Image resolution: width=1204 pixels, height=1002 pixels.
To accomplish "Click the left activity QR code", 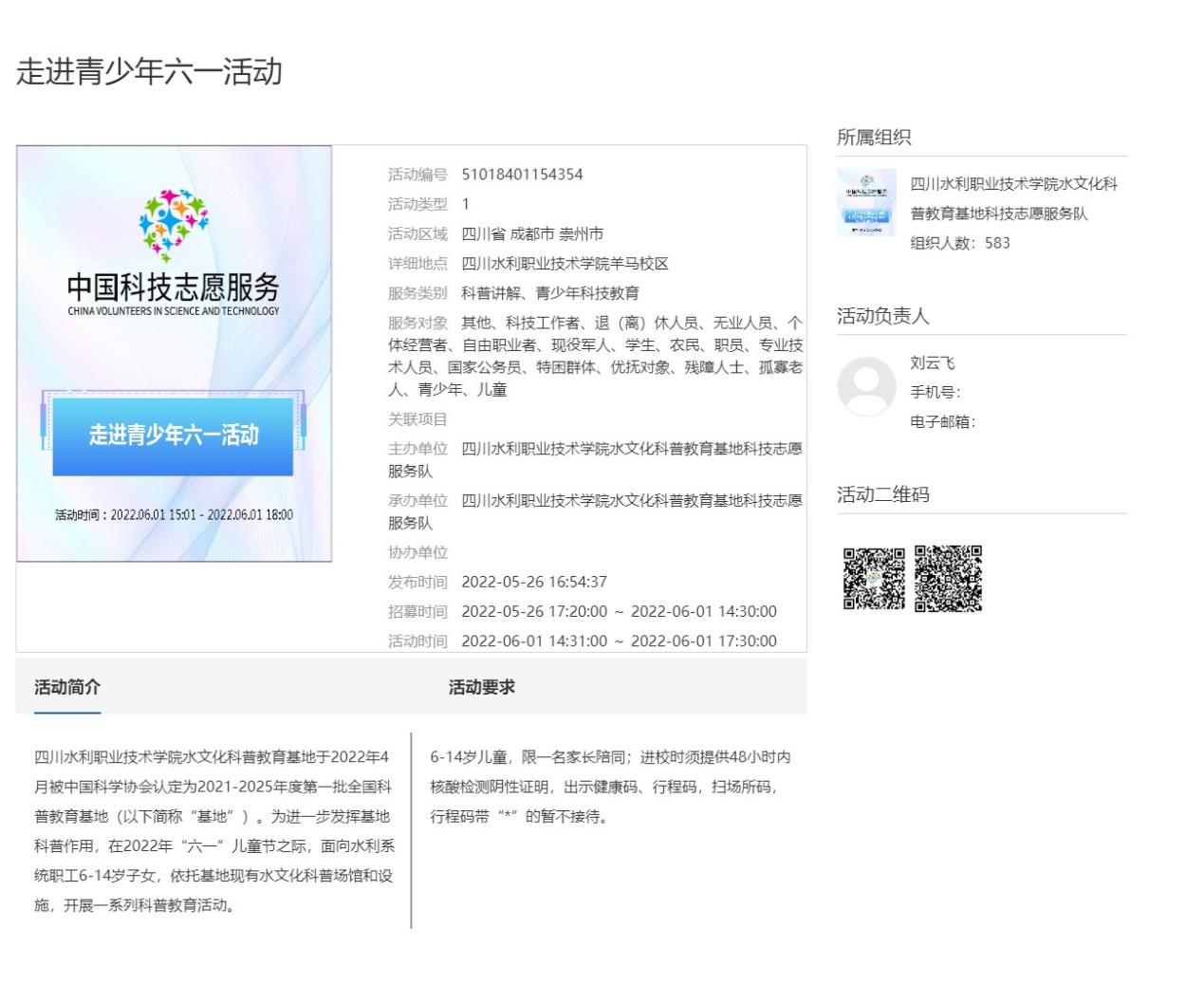I will click(x=874, y=578).
